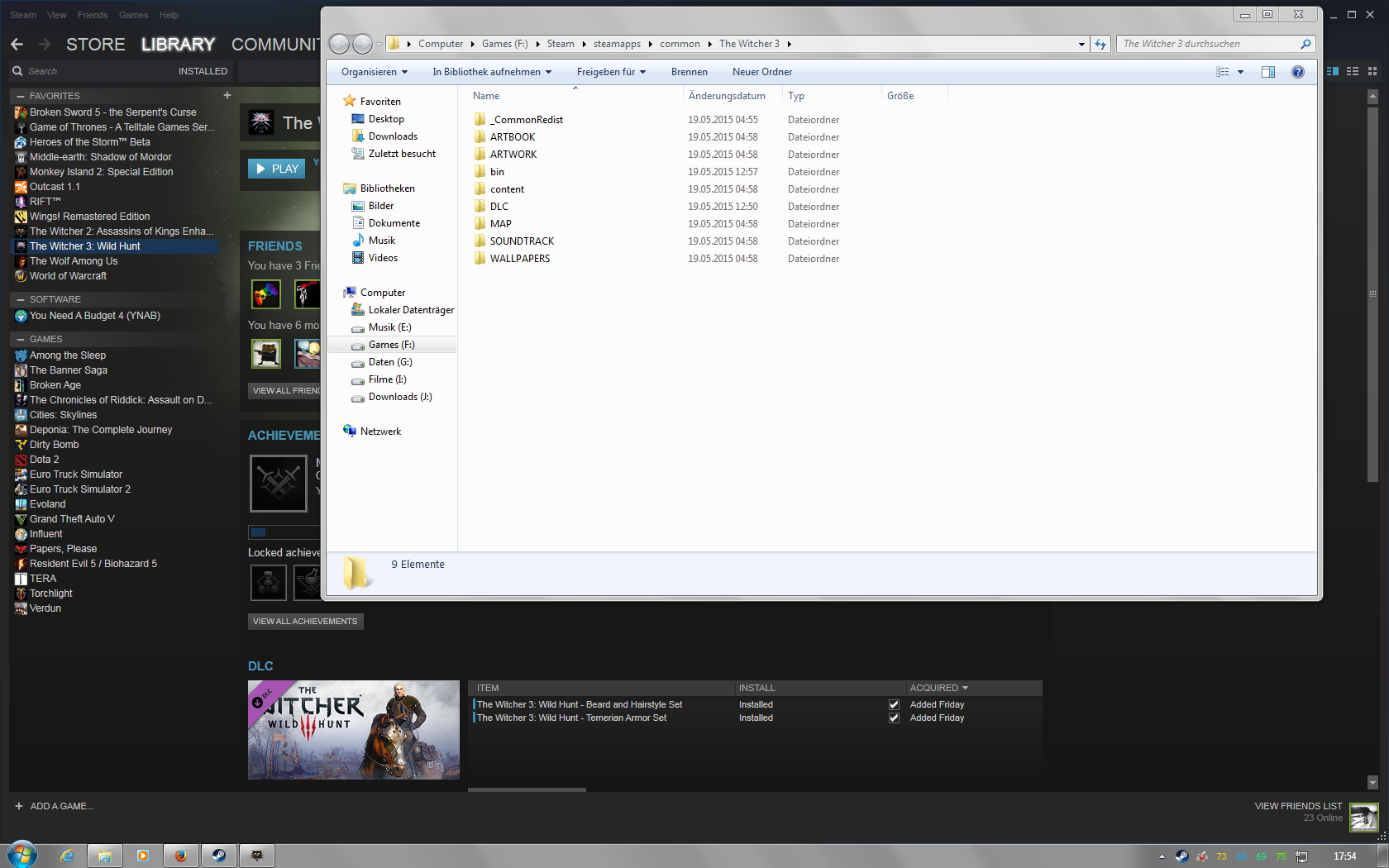Open the help icon in Explorer toolbar
Screen dimensions: 1389x868
[1298, 72]
